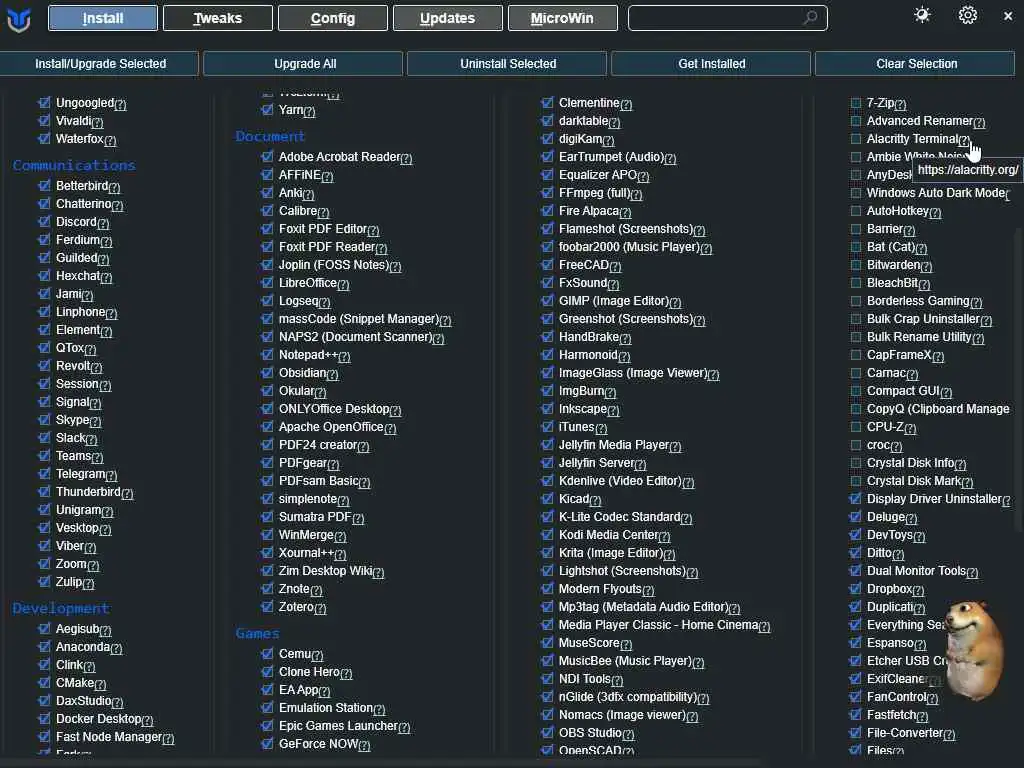The height and width of the screenshot is (768, 1024).
Task: Open the Config tab
Action: [332, 18]
